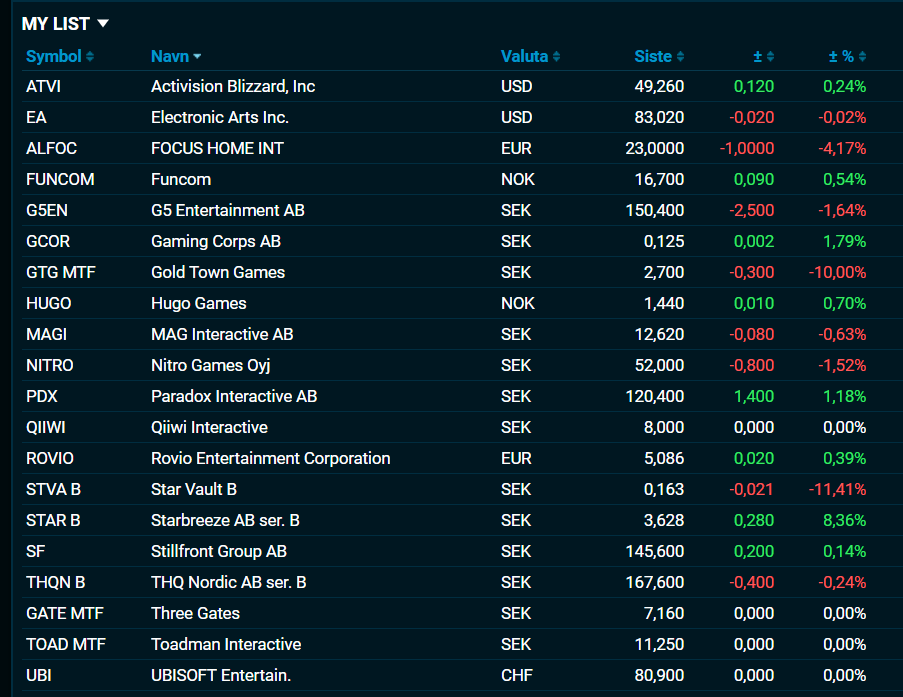The height and width of the screenshot is (697, 903).
Task: Select Gold Town Games entry
Action: [x=218, y=272]
